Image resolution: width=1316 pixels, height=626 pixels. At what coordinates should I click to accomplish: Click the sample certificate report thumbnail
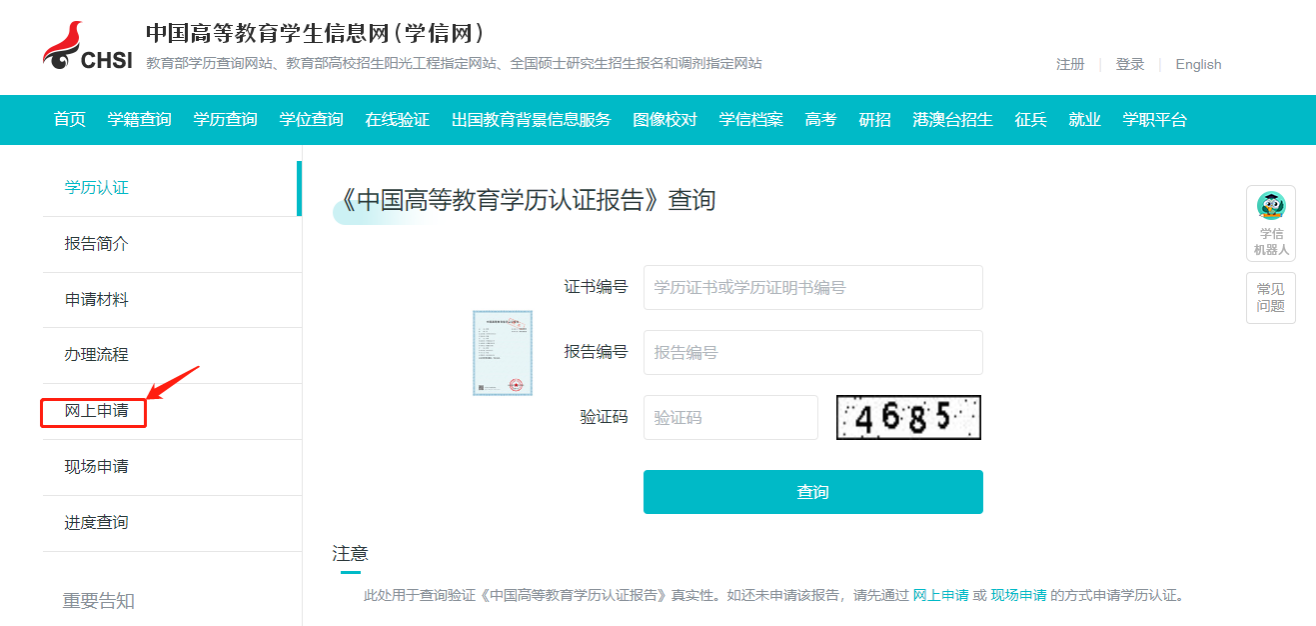[x=502, y=353]
